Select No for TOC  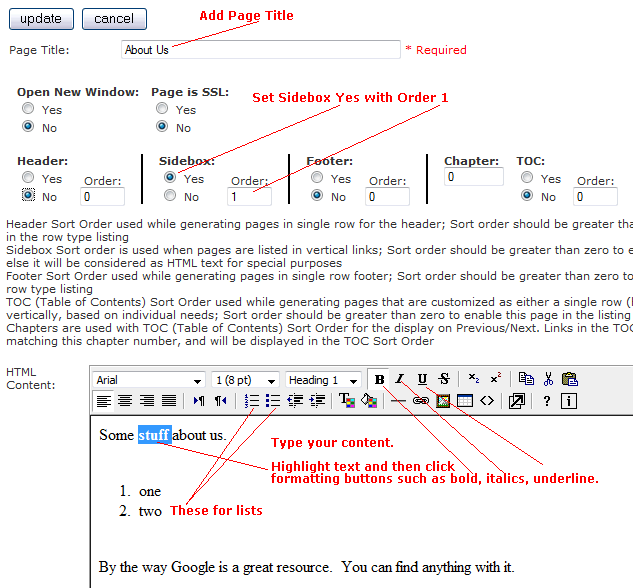pyautogui.click(x=527, y=195)
